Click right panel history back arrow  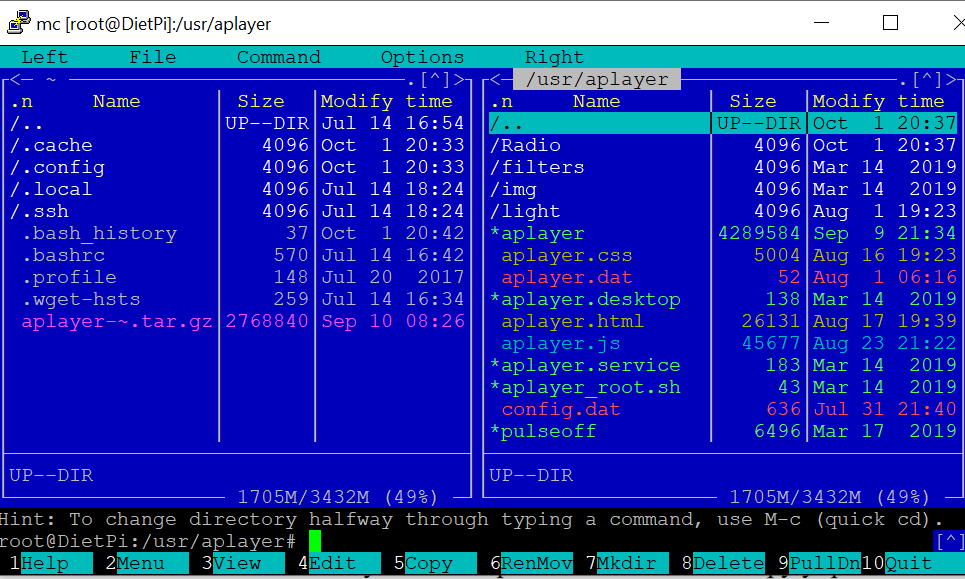(495, 79)
